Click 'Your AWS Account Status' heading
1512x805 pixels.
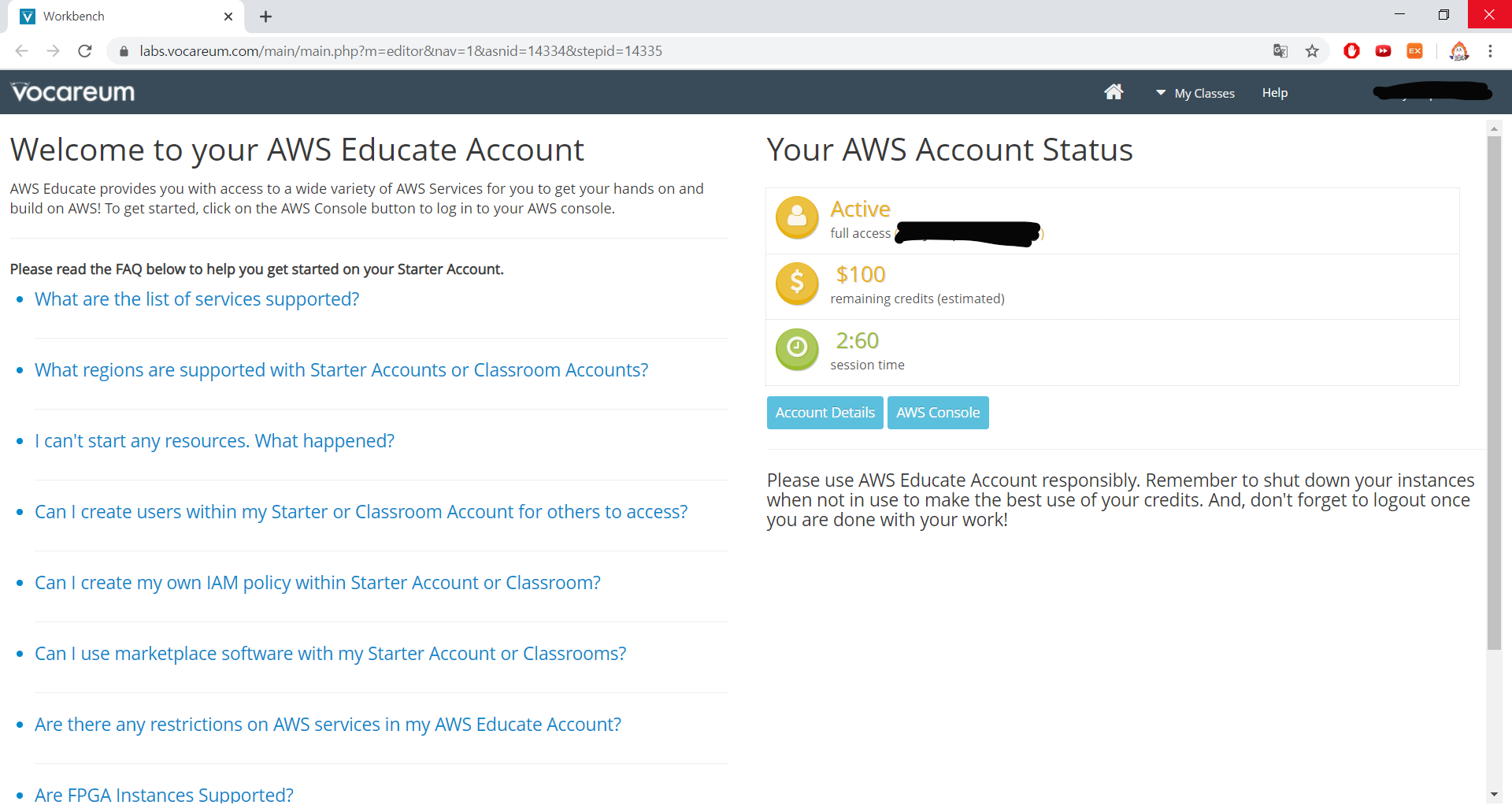click(x=950, y=150)
